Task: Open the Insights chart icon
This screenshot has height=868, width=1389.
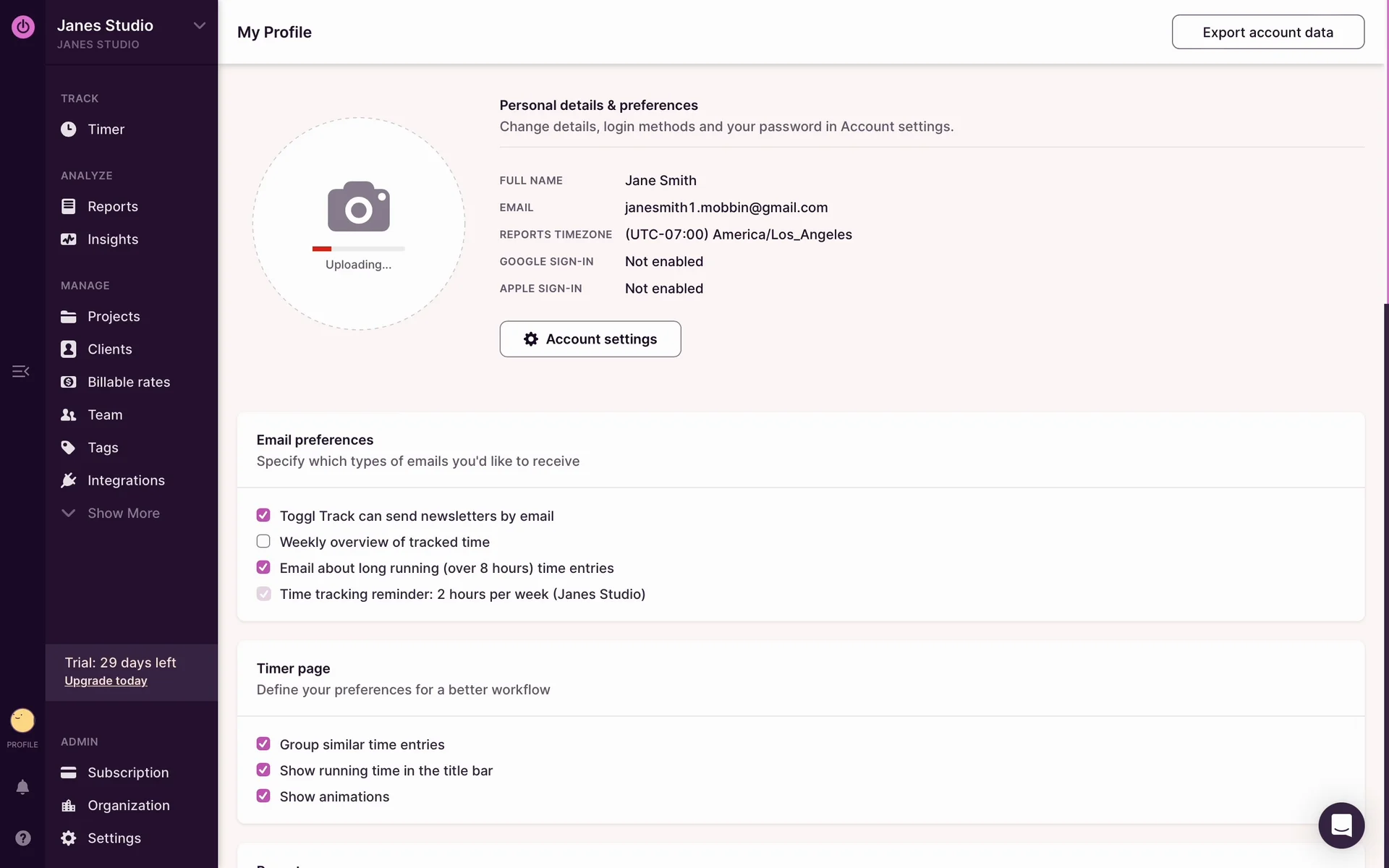Action: (x=69, y=239)
